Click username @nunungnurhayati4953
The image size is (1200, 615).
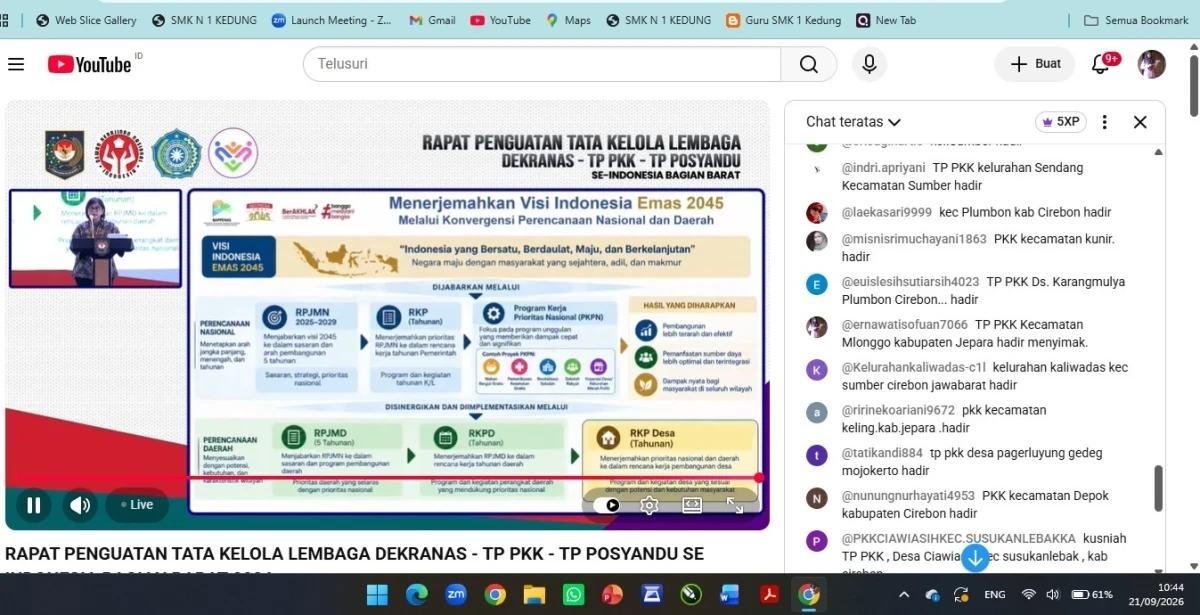click(908, 496)
